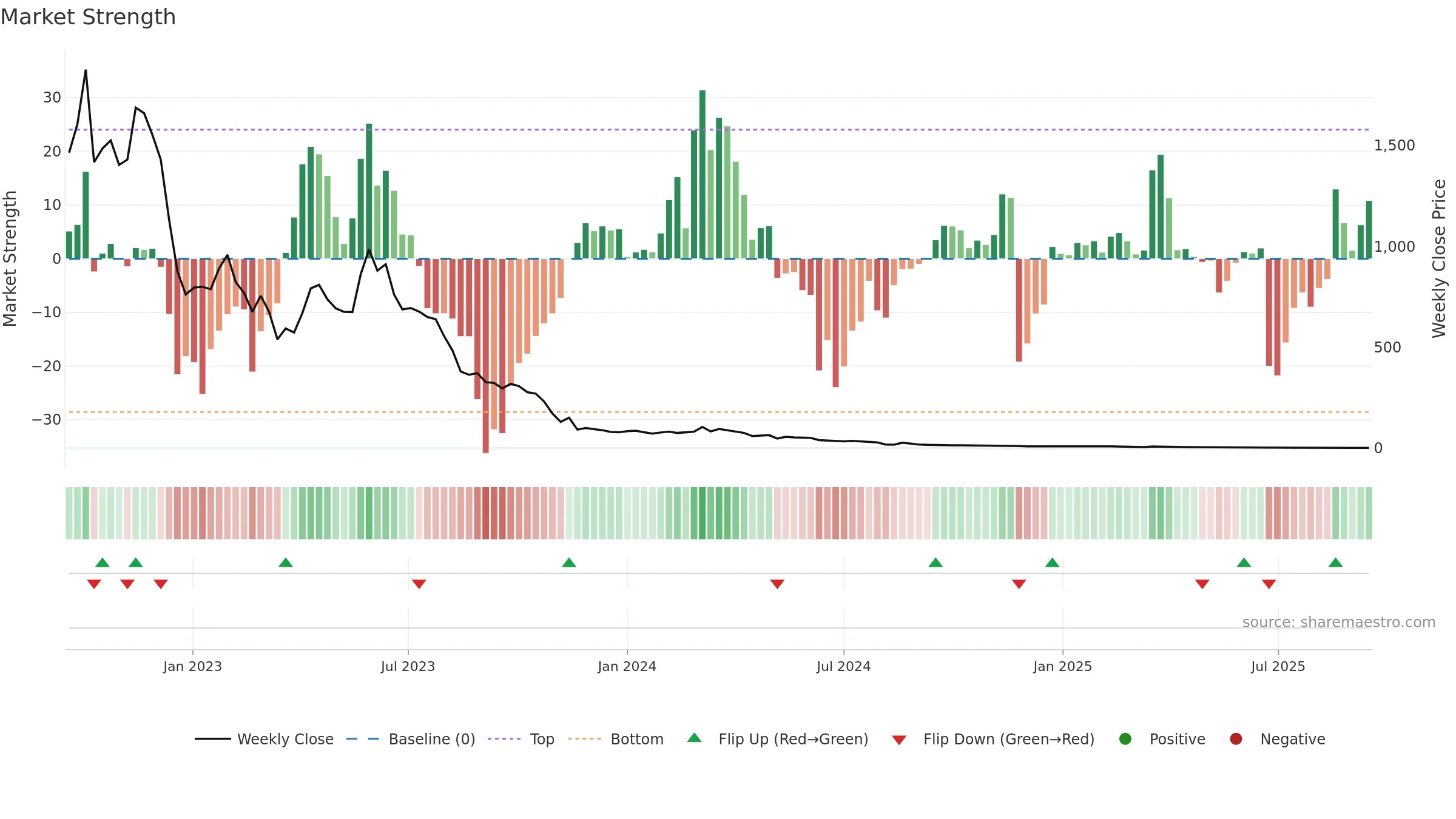Click the source: sharemaestro.com text
The width and height of the screenshot is (1456, 819).
pos(1339,622)
